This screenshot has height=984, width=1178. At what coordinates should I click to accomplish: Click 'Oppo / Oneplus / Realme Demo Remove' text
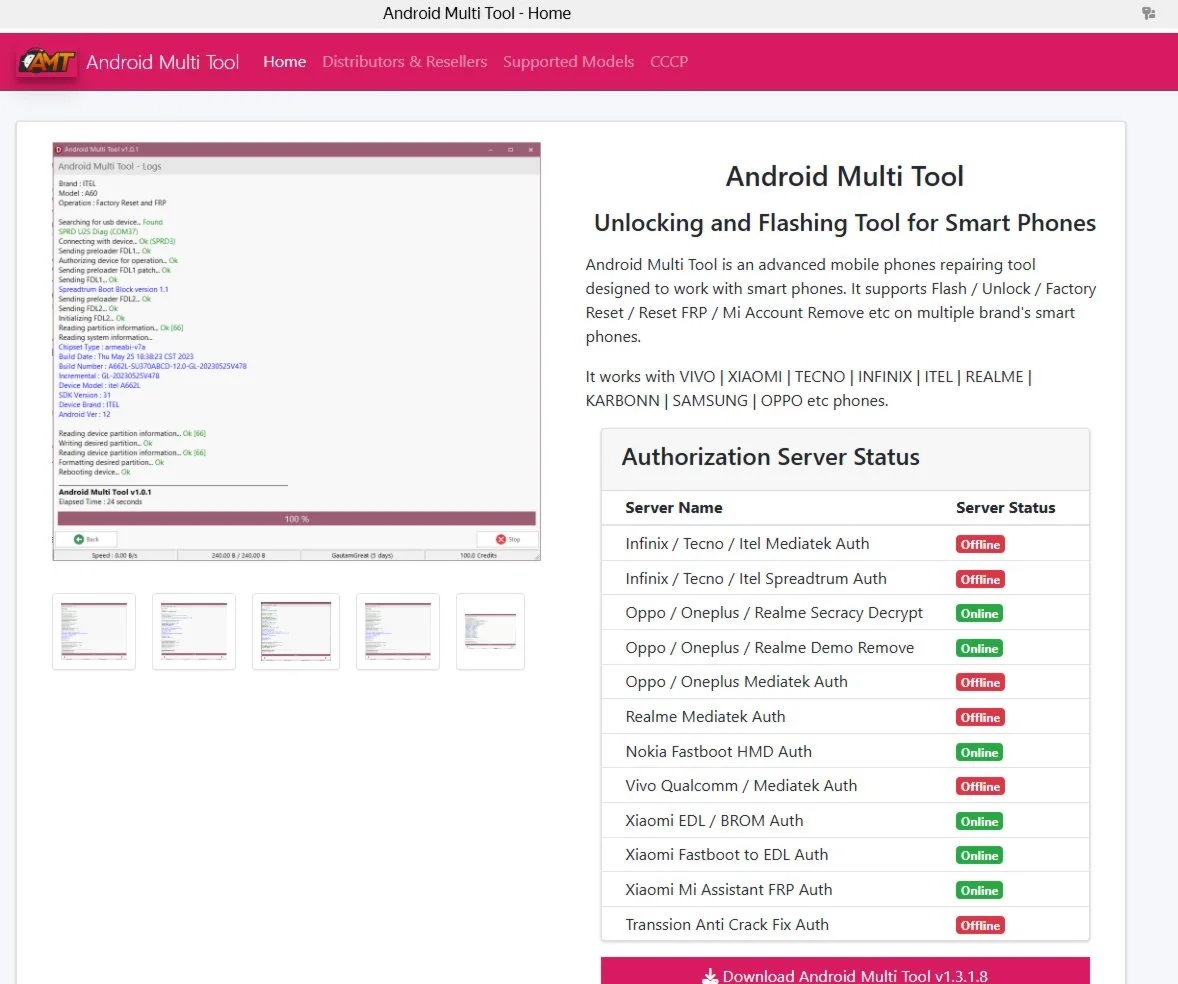pos(770,647)
